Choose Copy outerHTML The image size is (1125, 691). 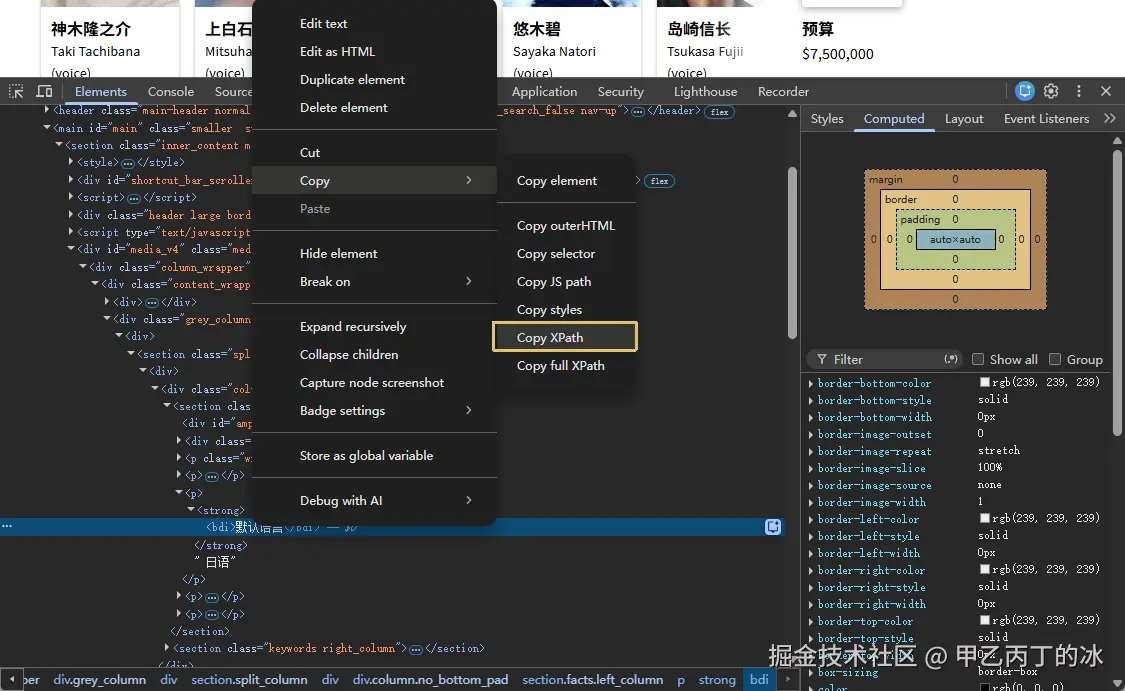565,225
